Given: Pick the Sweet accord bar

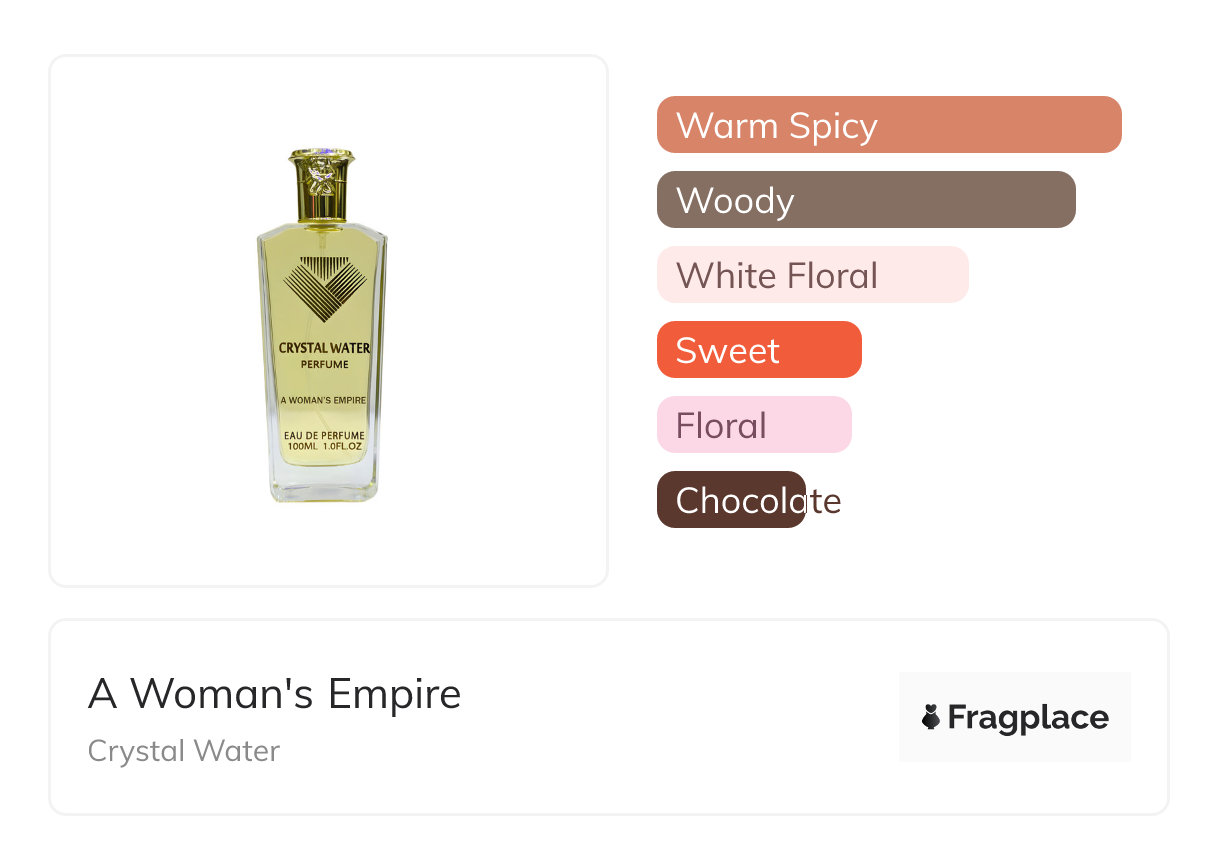Looking at the screenshot, I should 758,350.
